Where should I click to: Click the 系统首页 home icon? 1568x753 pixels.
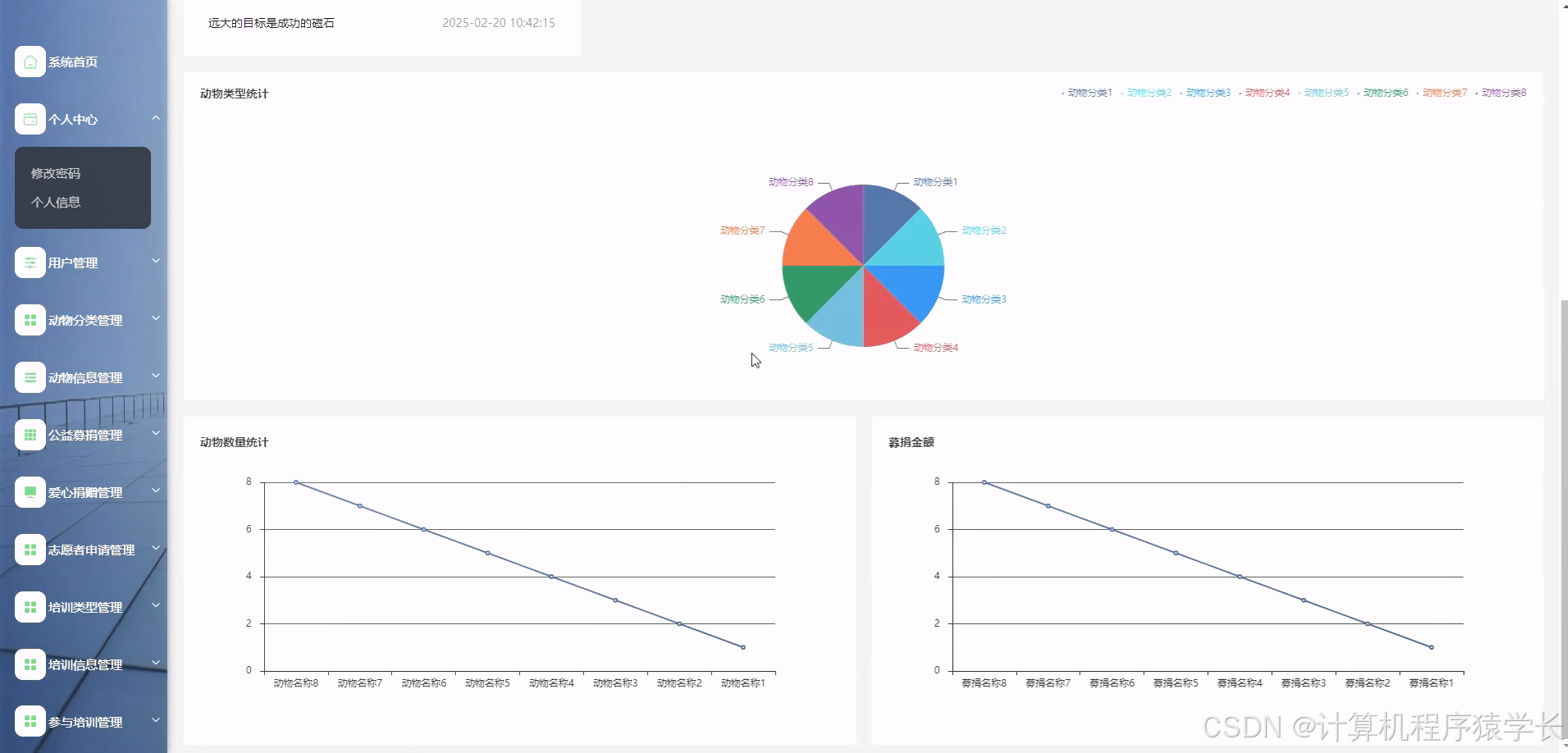tap(30, 62)
